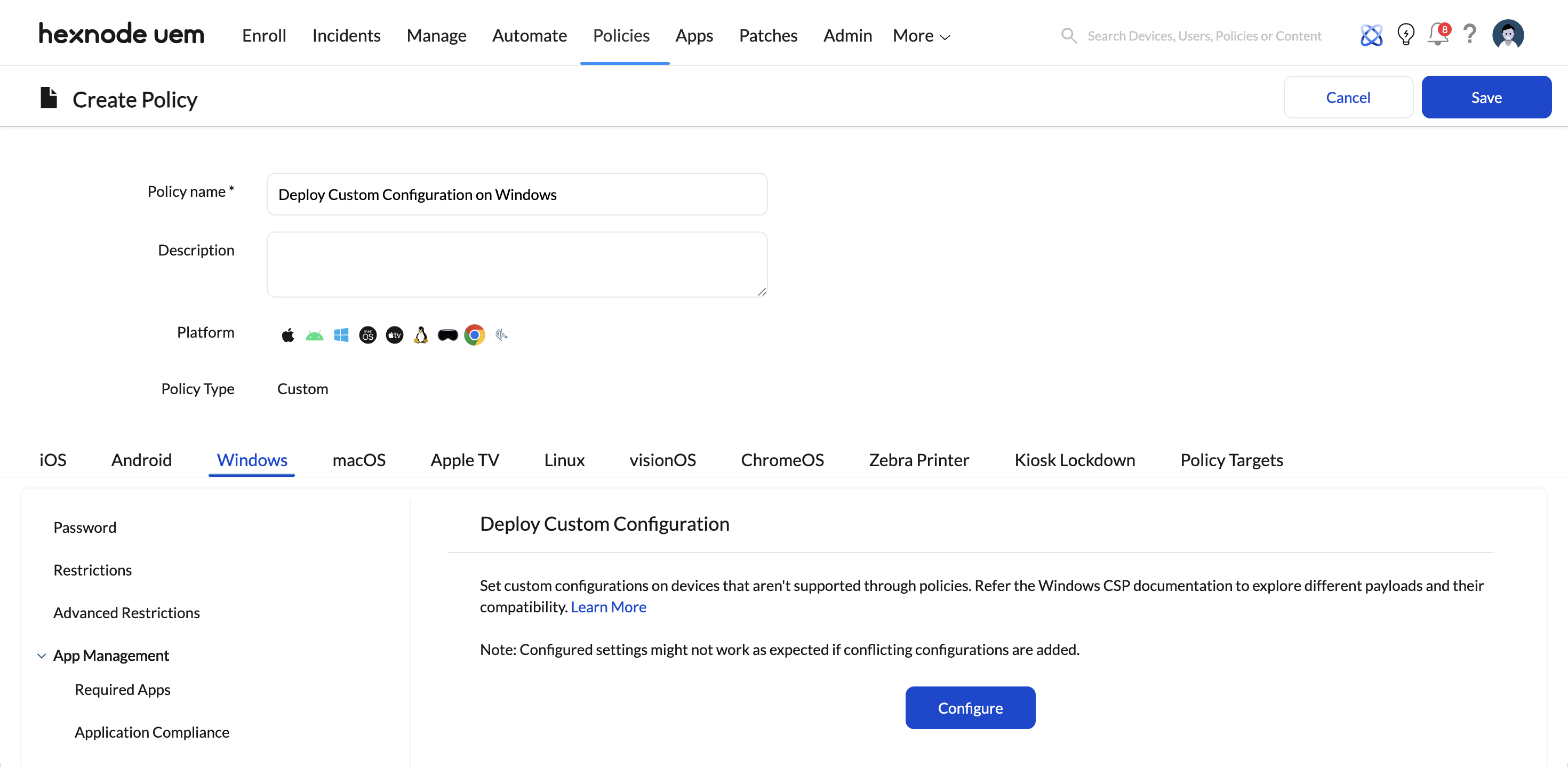
Task: Click the Apple iOS platform icon
Action: [x=288, y=335]
